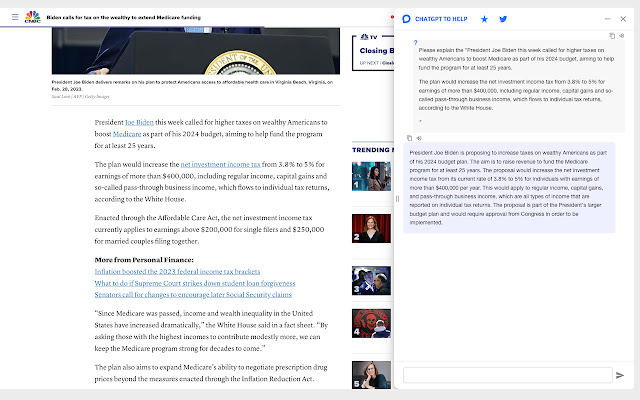
Task: Click the photo caption about Virginia Beach remarks
Action: coord(192,85)
